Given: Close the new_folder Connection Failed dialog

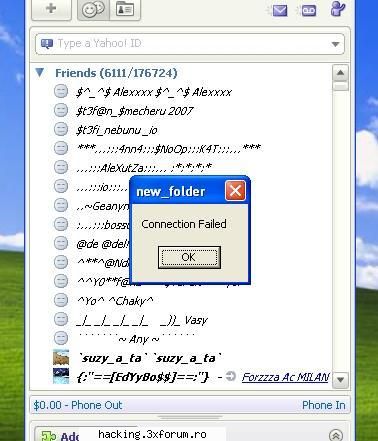Looking at the screenshot, I should tap(235, 191).
